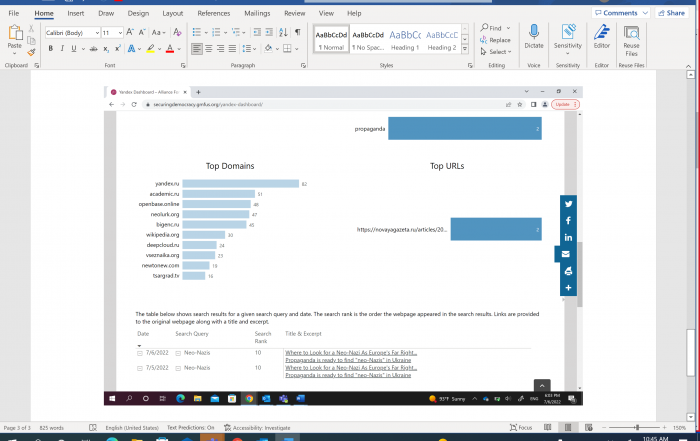Open the Reuse Files pane
Screen dimensions: 700x441
631,40
